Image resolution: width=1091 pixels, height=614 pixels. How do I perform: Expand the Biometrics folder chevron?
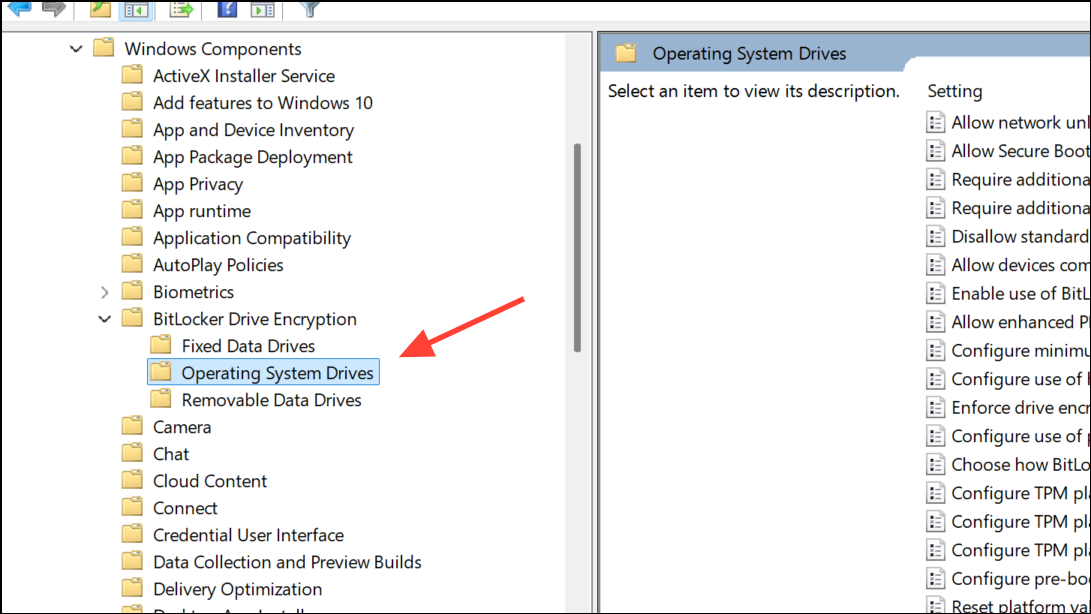pos(104,292)
